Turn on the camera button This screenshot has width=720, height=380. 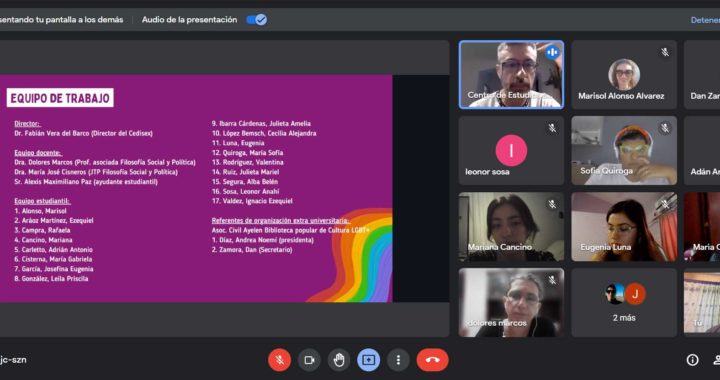pyautogui.click(x=309, y=360)
